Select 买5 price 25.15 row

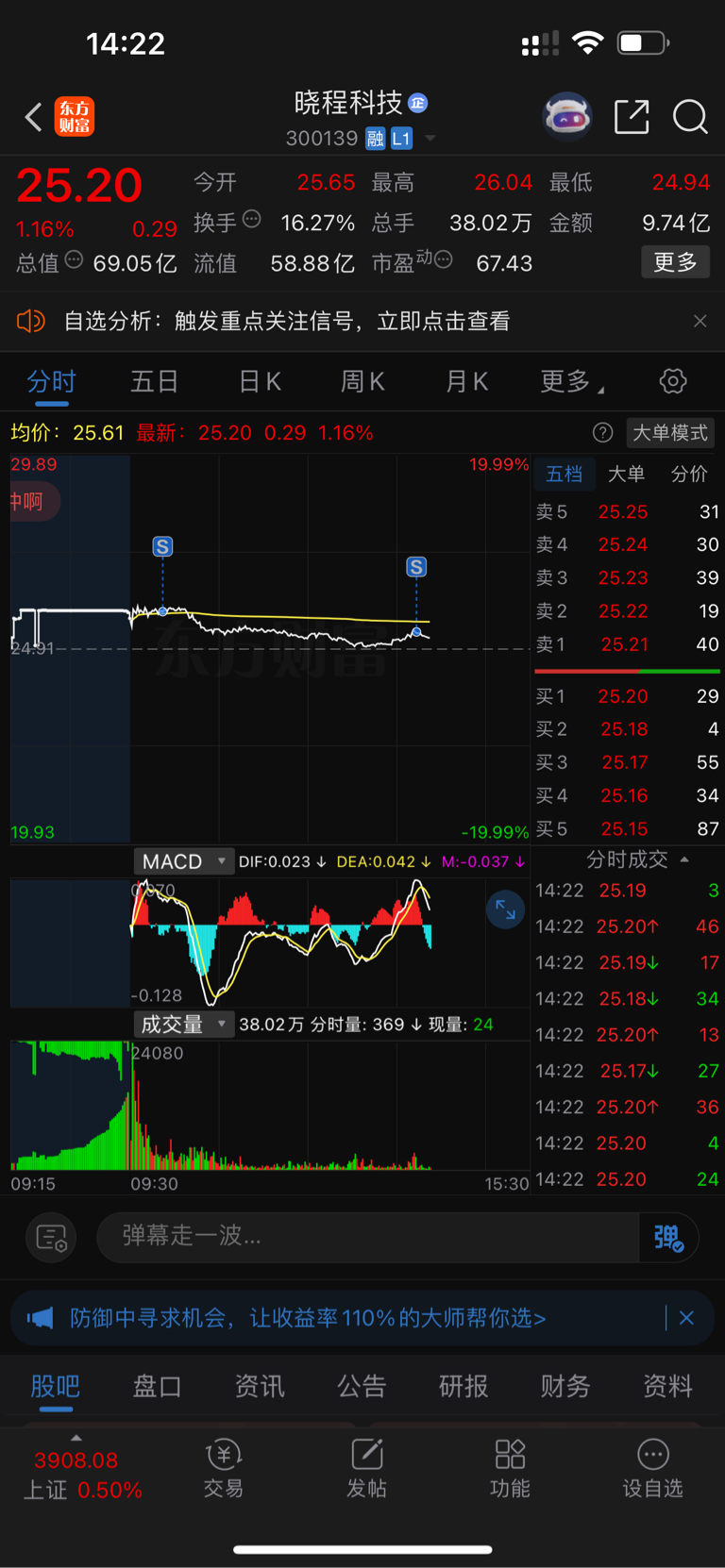pyautogui.click(x=628, y=828)
